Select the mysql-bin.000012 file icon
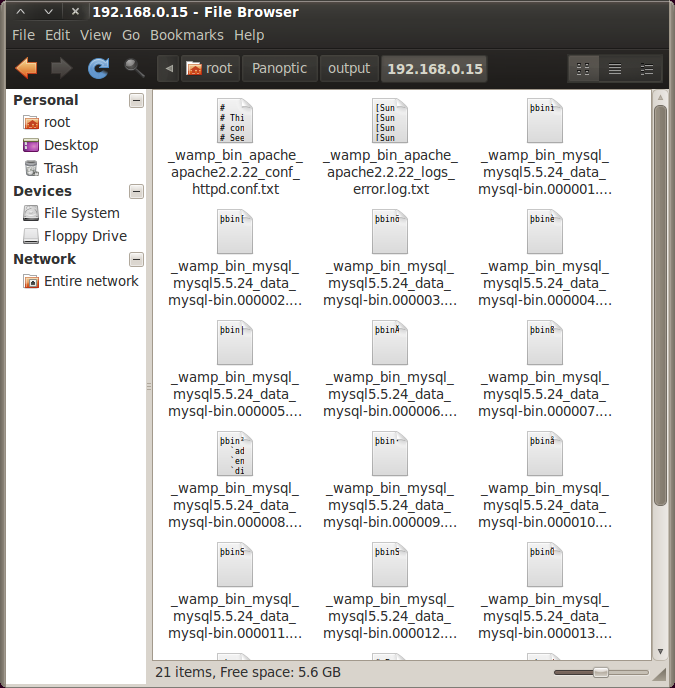Viewport: 675px width, 688px height. click(390, 565)
